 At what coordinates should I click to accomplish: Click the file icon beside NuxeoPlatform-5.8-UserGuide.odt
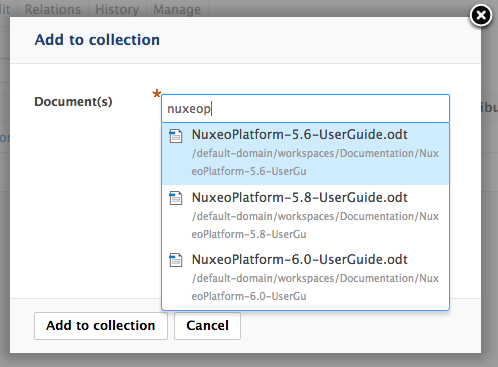point(176,198)
